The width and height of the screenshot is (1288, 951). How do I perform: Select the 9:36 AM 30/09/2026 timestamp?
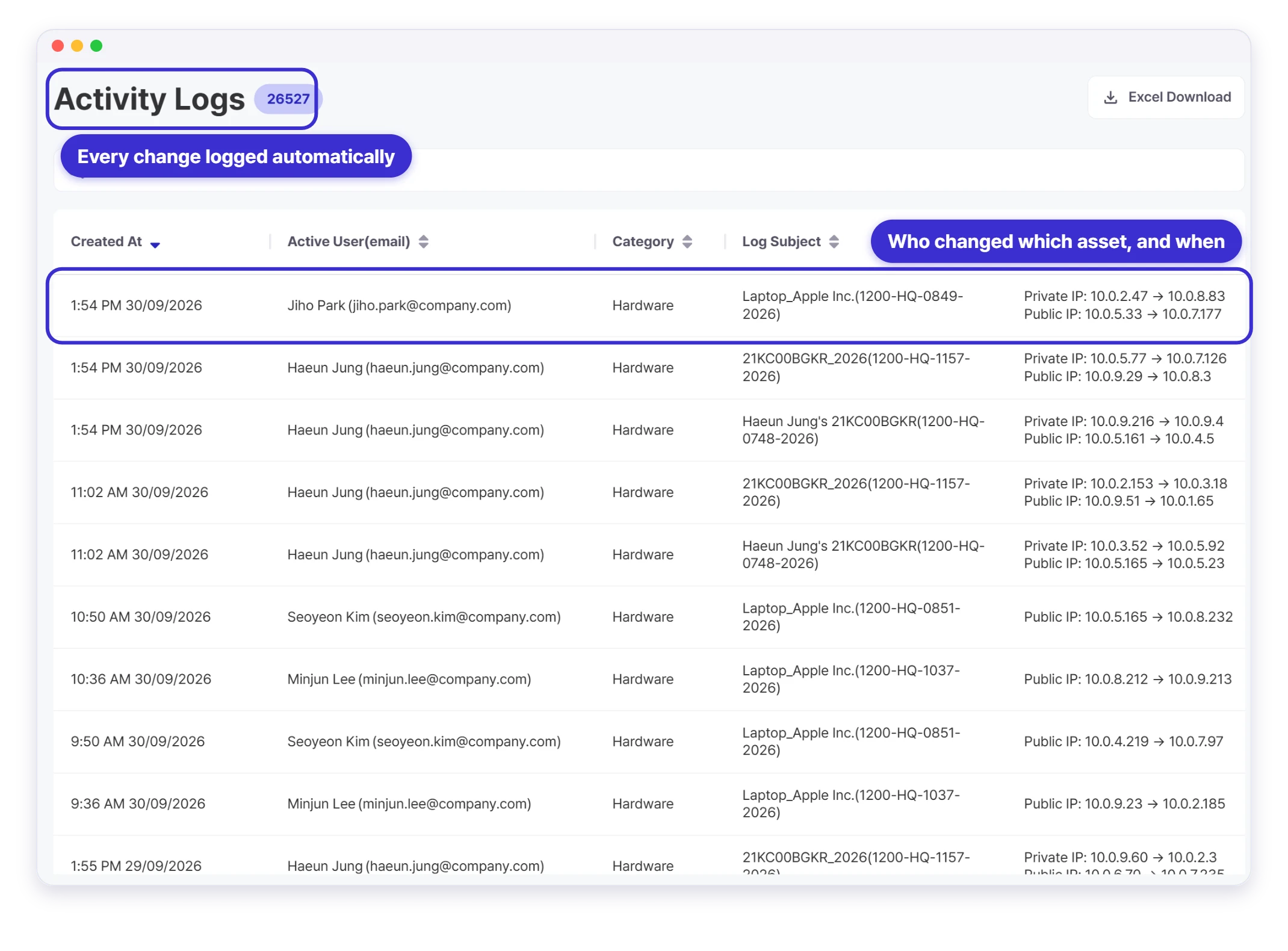pos(138,804)
